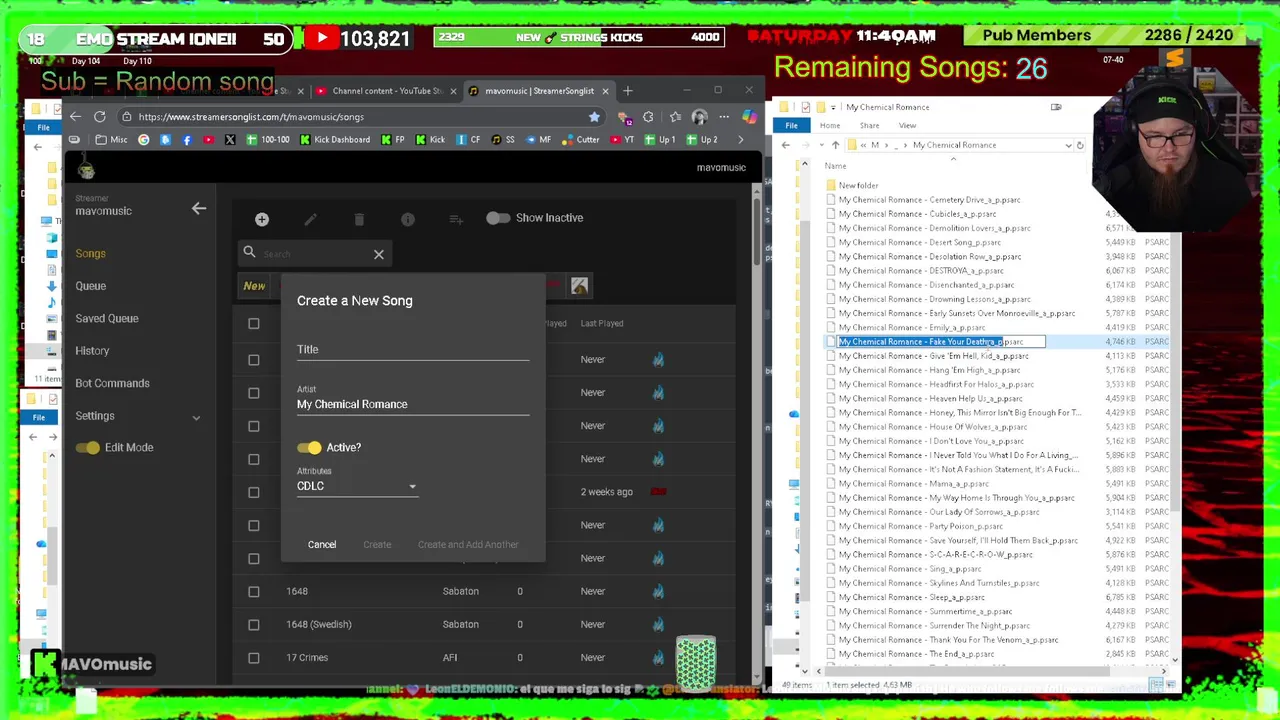
Task: Toggle Edit Mode switch in sidebar
Action: pyautogui.click(x=87, y=448)
